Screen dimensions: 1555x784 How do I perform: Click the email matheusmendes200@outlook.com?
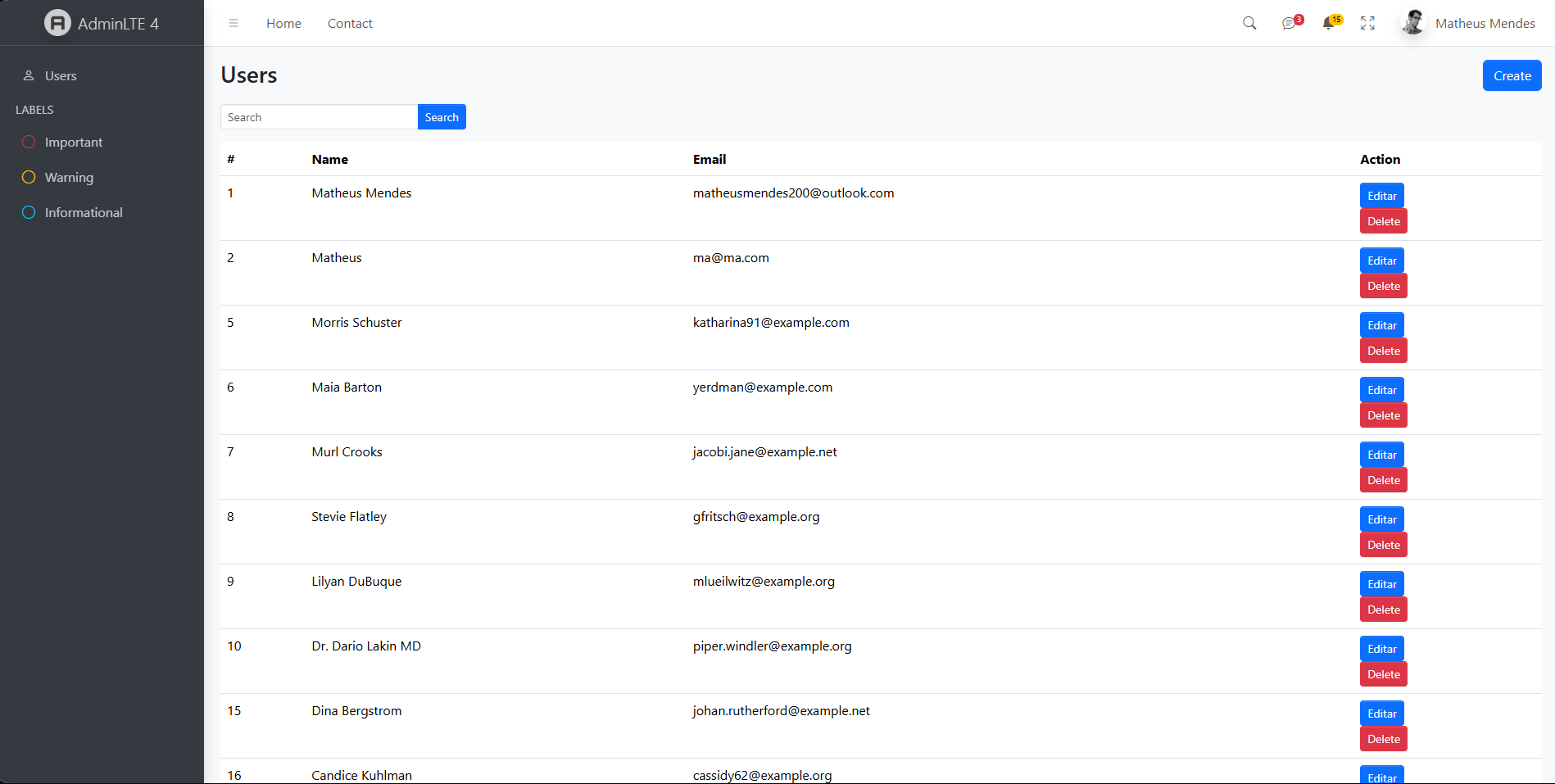pyautogui.click(x=793, y=193)
